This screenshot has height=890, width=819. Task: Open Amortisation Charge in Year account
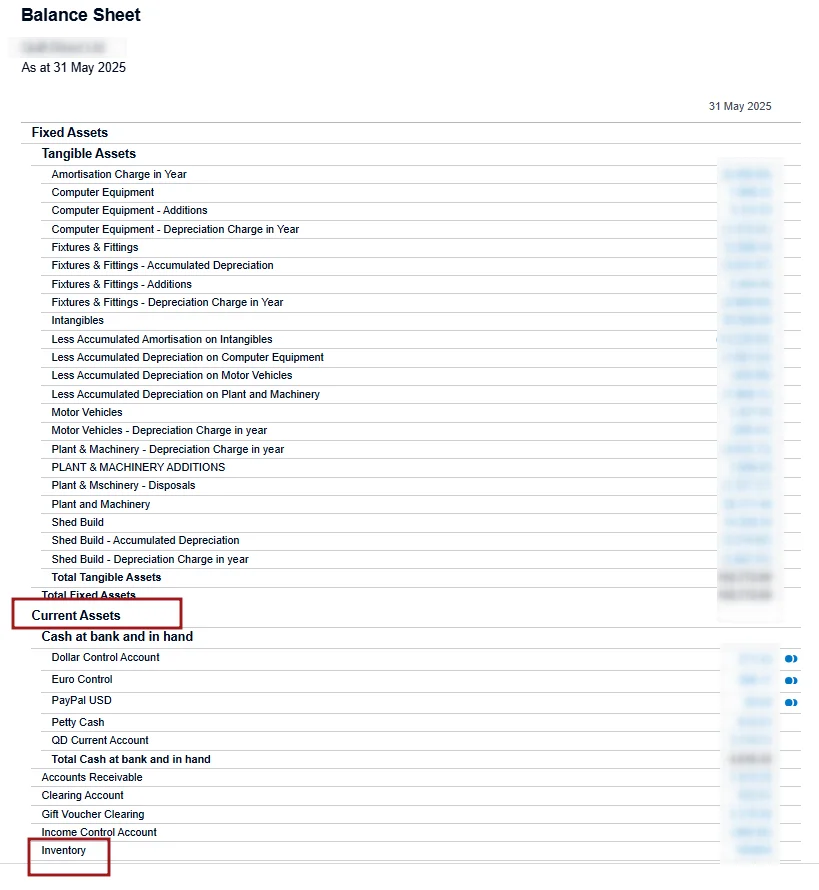point(119,174)
